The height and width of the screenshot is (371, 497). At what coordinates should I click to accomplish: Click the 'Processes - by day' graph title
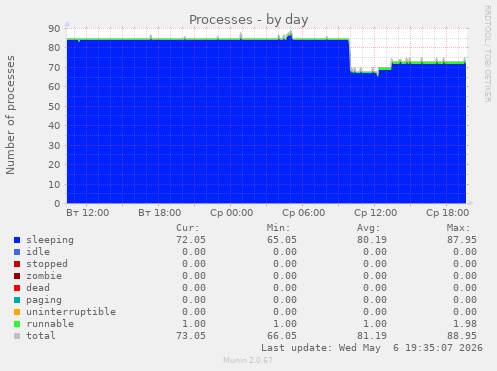(x=248, y=20)
